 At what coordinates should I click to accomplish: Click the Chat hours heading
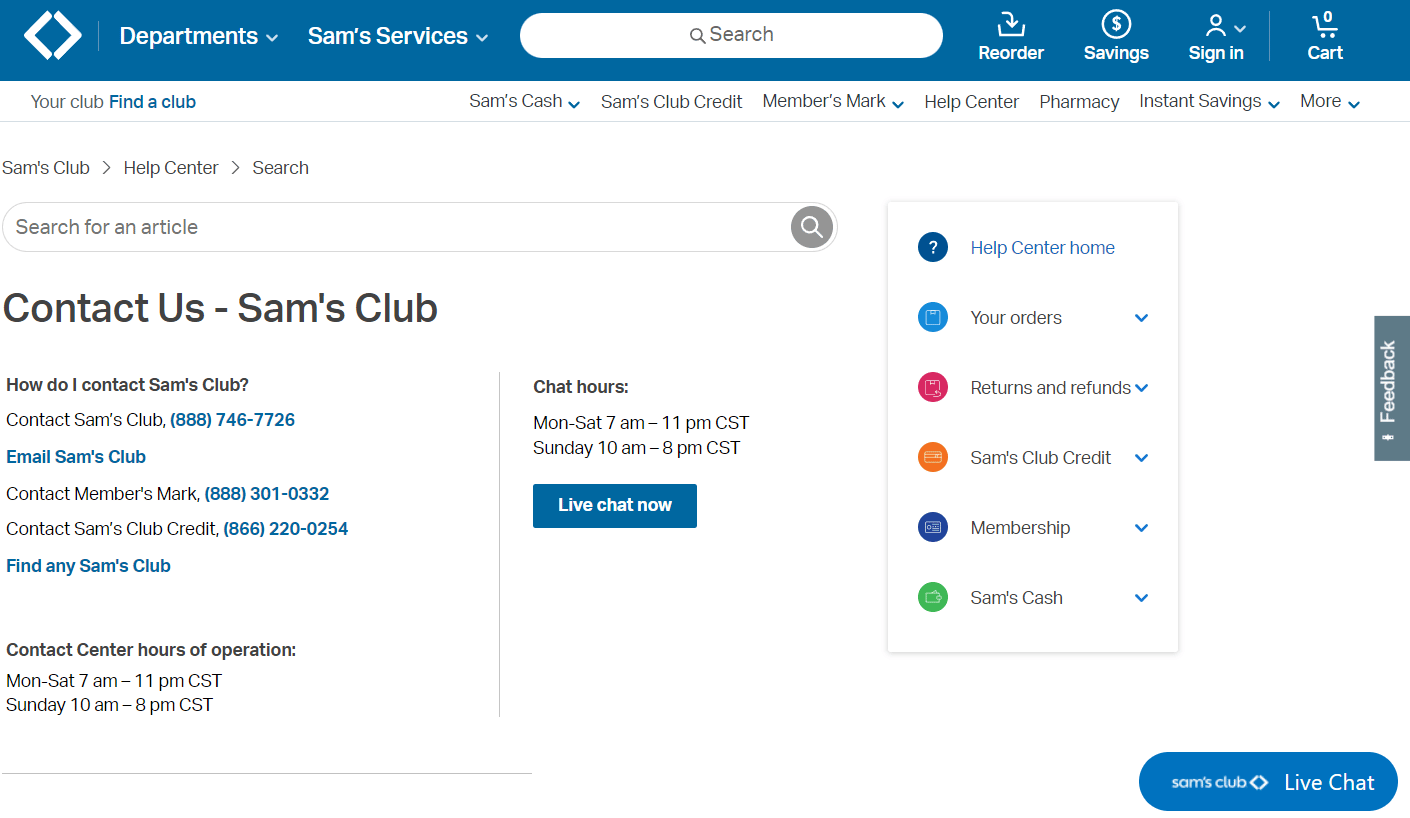581,387
